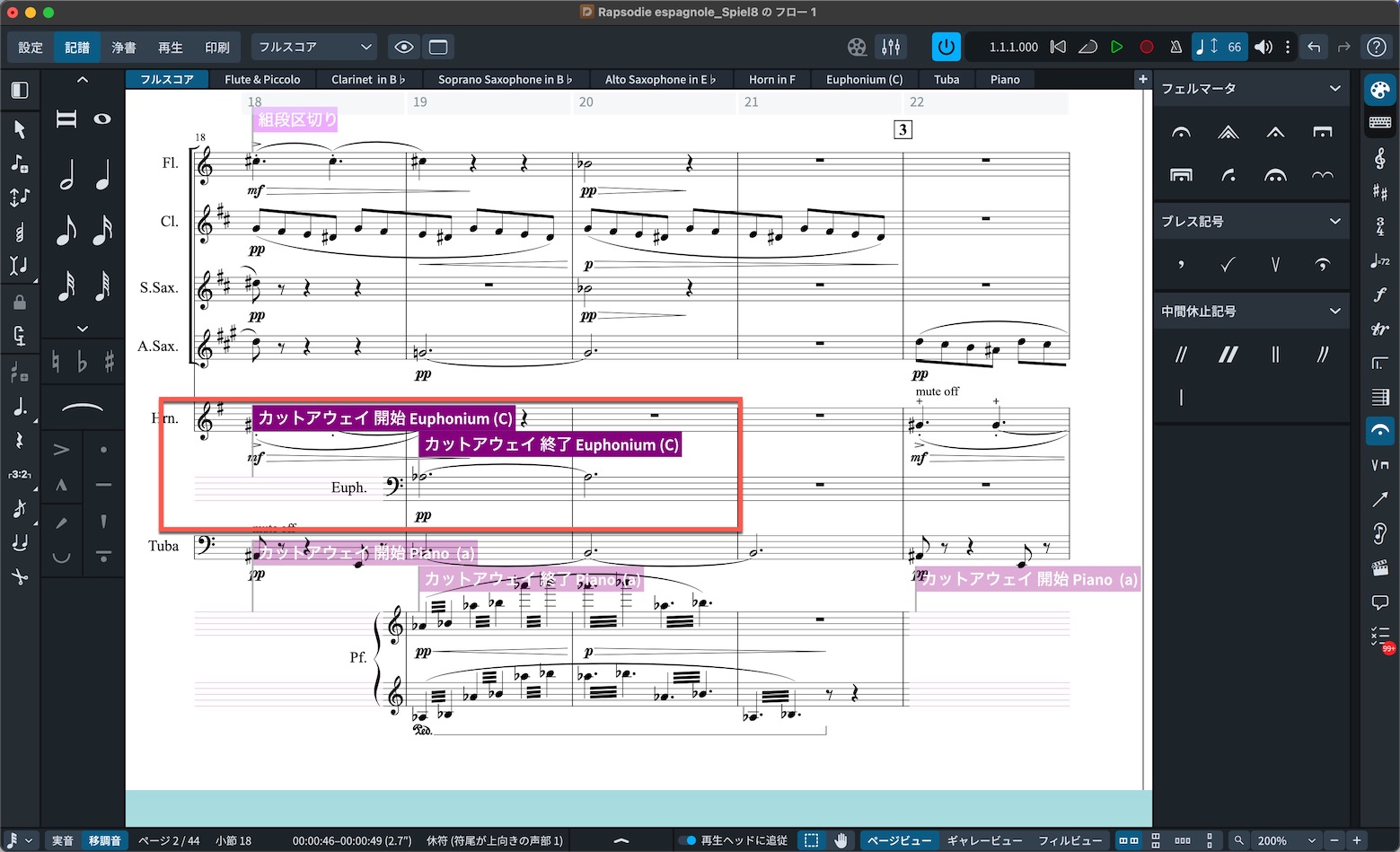The width and height of the screenshot is (1400, 852).
Task: Open the video window via film reel icon
Action: tap(857, 47)
